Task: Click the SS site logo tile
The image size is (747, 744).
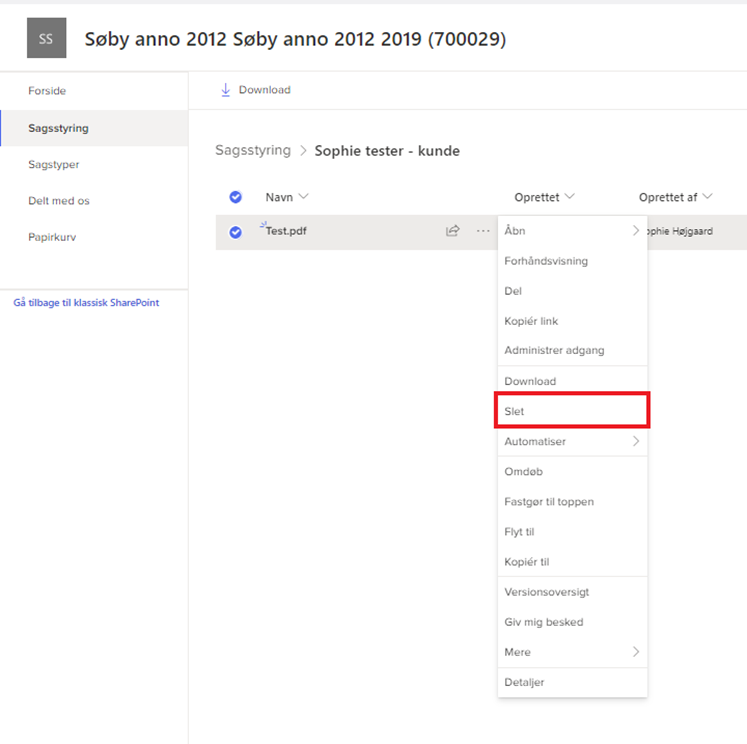Action: [x=46, y=39]
